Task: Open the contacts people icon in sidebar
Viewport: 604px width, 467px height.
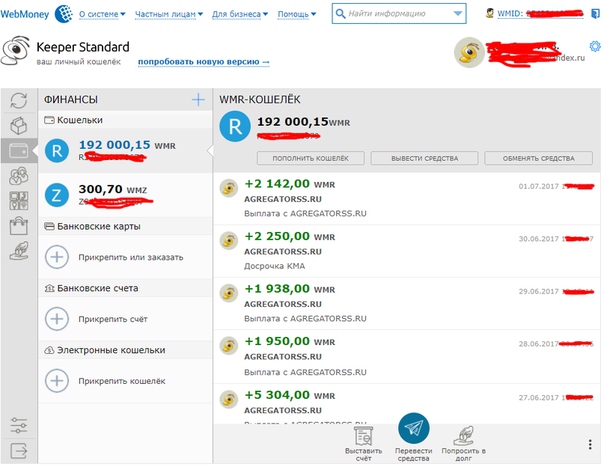Action: 18,176
